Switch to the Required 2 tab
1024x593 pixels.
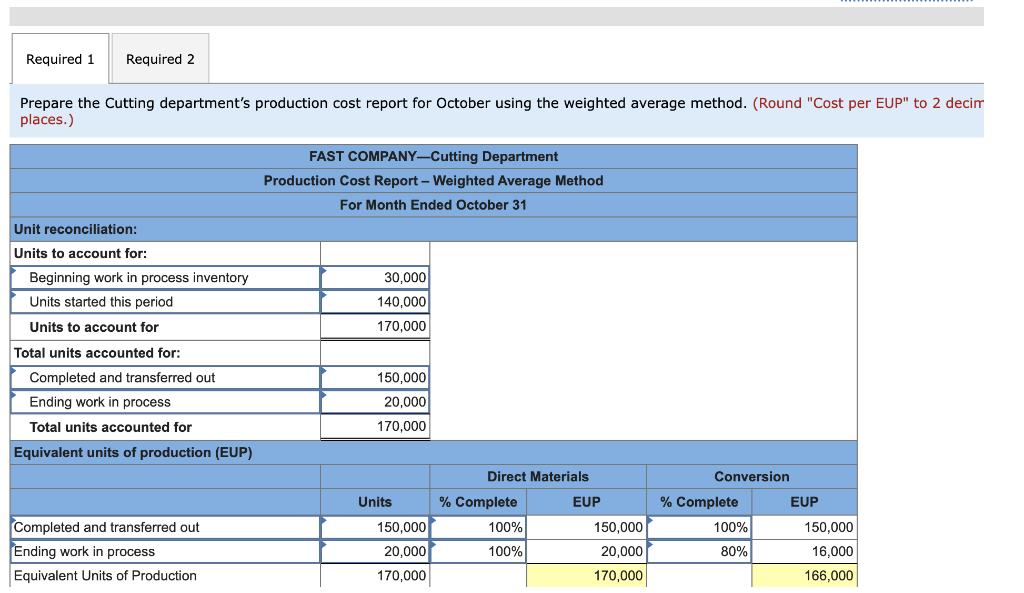point(160,58)
